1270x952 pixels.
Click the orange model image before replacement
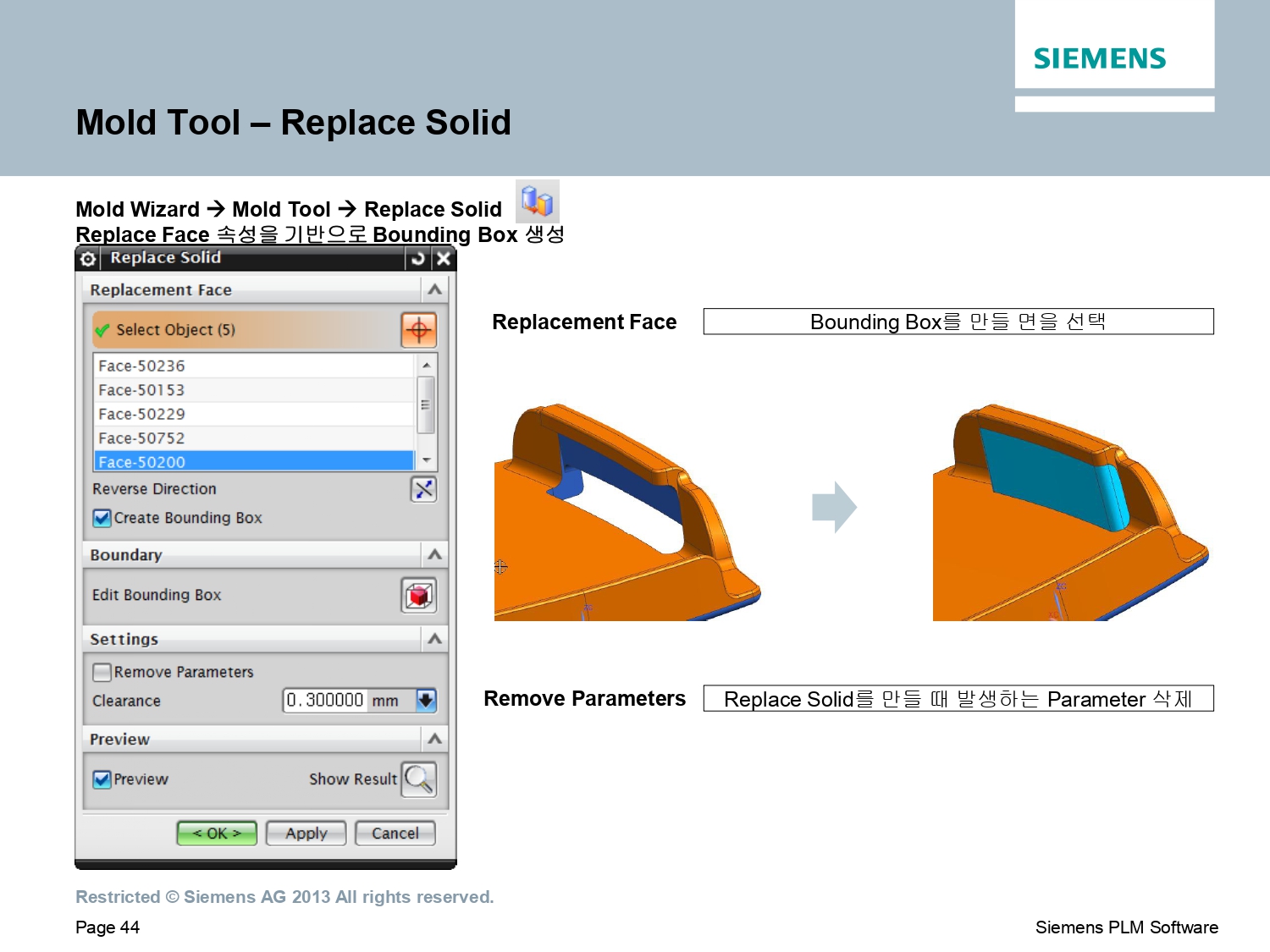(627, 512)
